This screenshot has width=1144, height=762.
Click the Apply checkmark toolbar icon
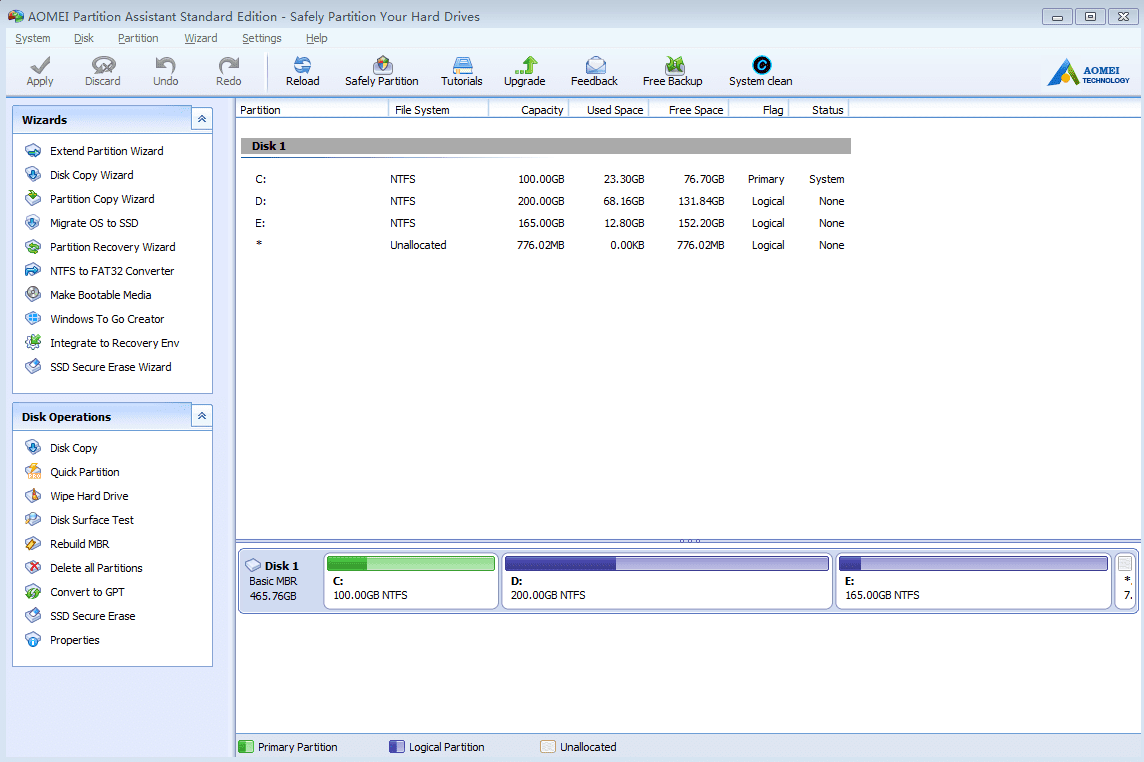pos(40,66)
